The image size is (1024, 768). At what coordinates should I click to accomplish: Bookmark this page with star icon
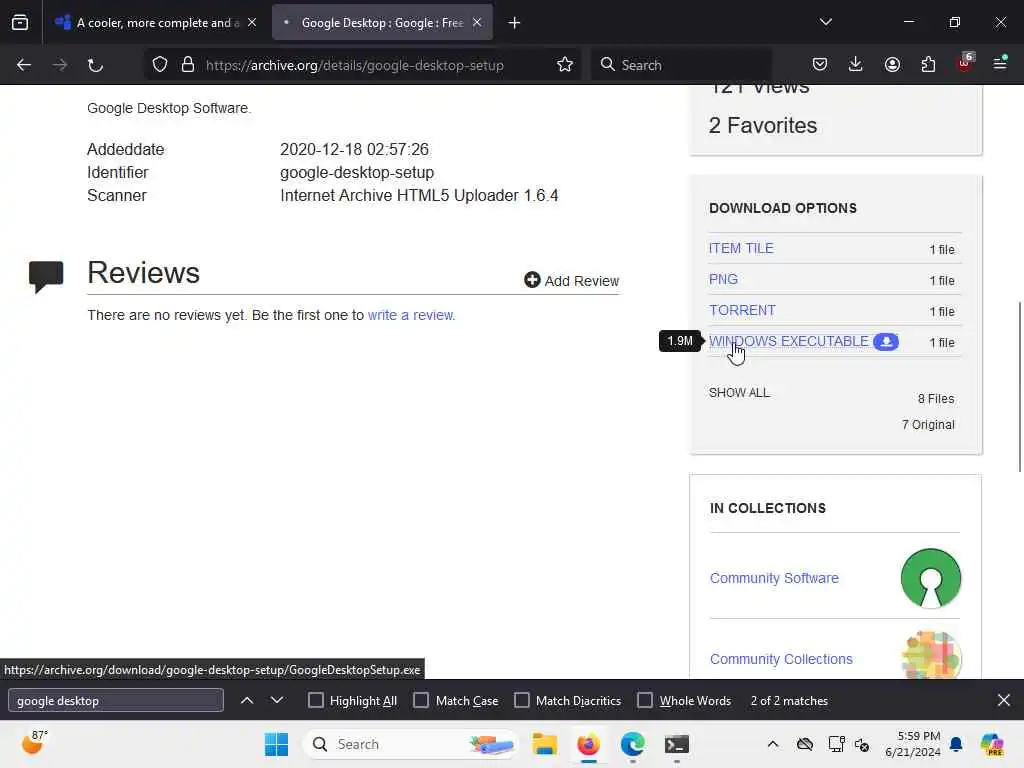[x=565, y=65]
